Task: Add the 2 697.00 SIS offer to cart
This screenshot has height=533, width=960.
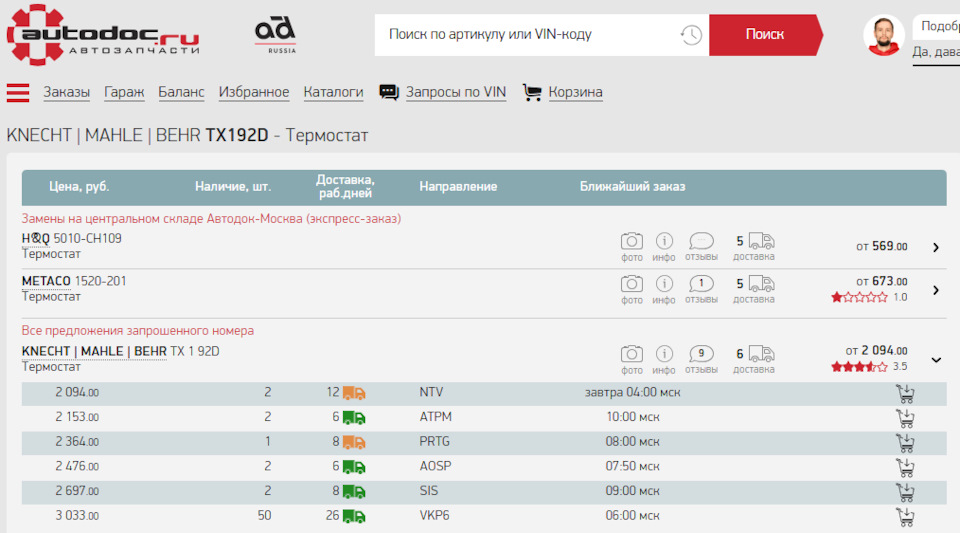Action: click(905, 492)
